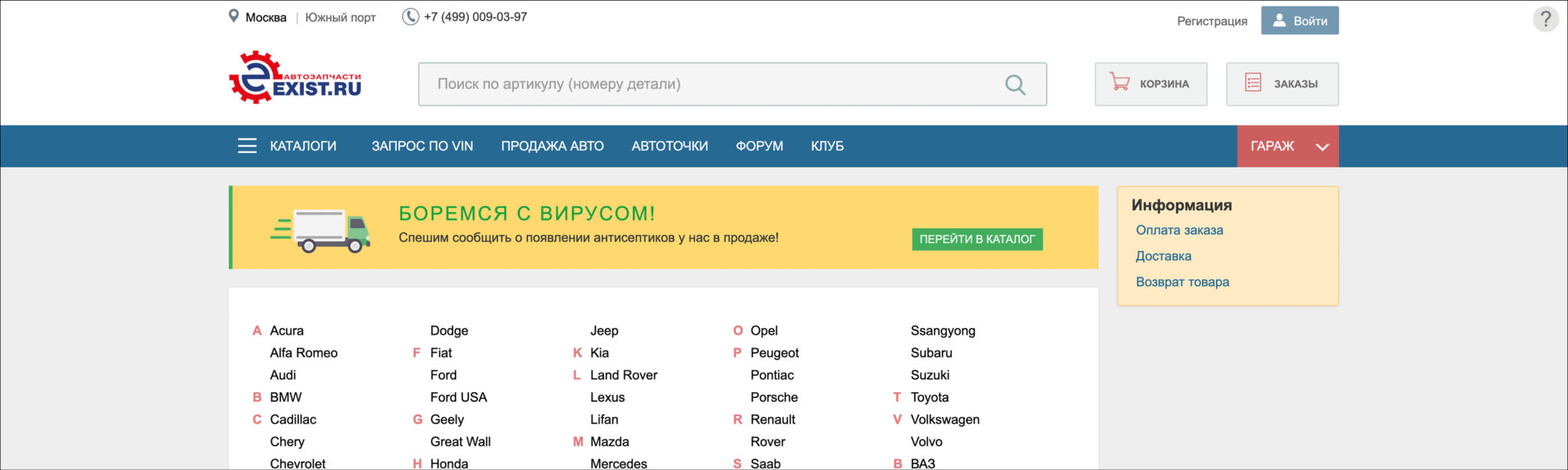Change city by clicking Москва
The image size is (1568, 470).
coord(266,18)
